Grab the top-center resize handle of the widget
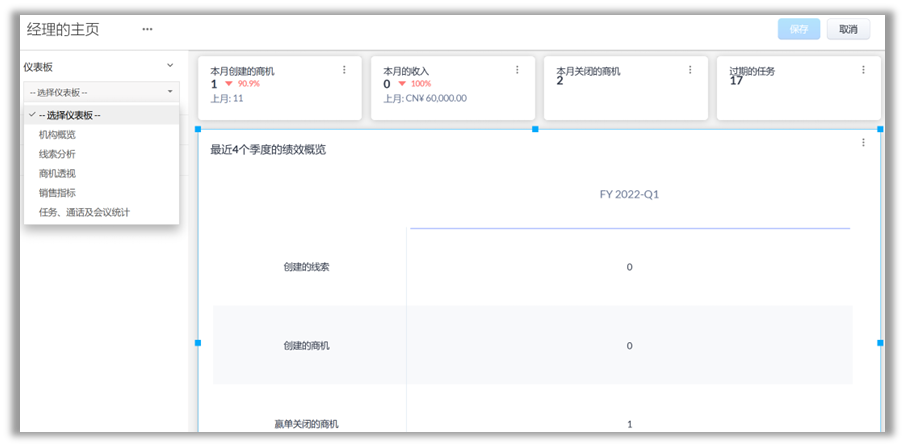Viewport: 905px width, 447px height. pos(536,129)
